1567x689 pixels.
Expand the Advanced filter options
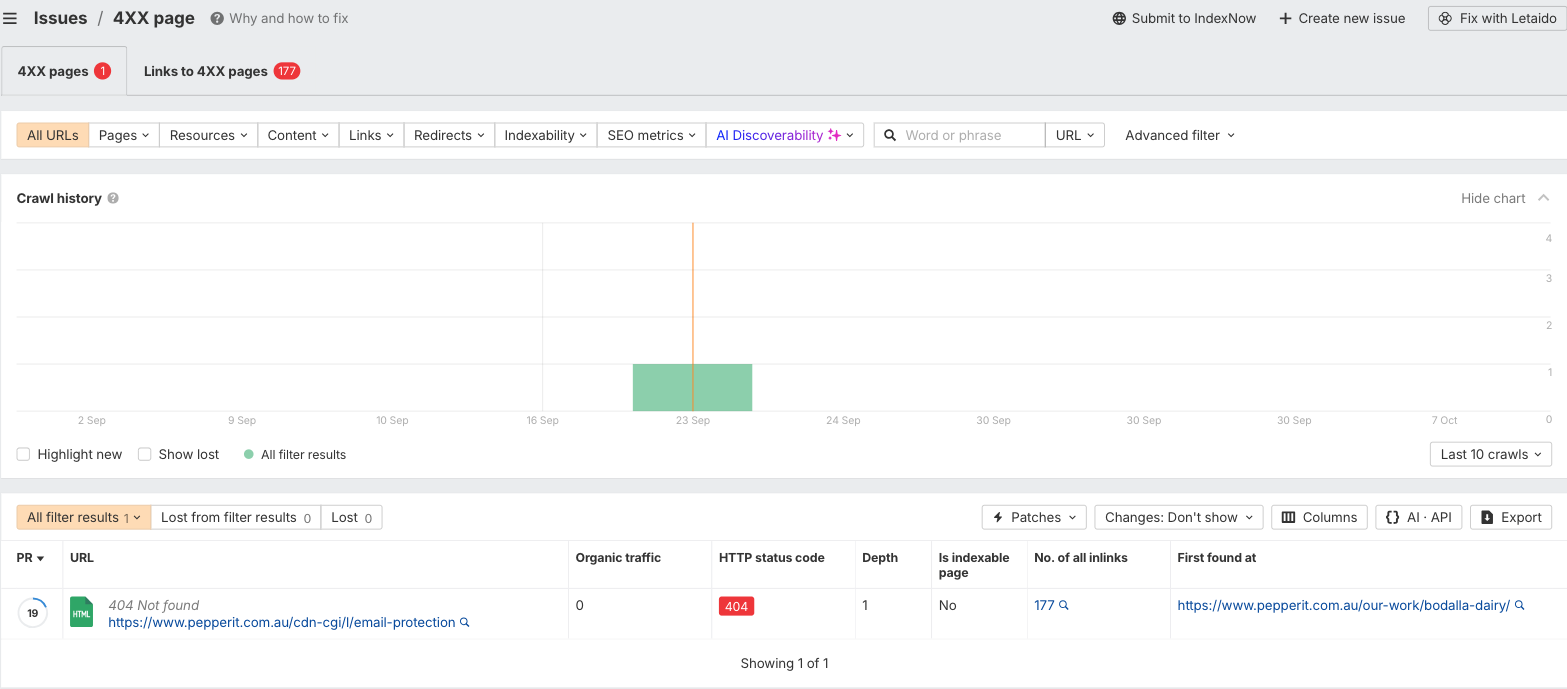[1180, 135]
